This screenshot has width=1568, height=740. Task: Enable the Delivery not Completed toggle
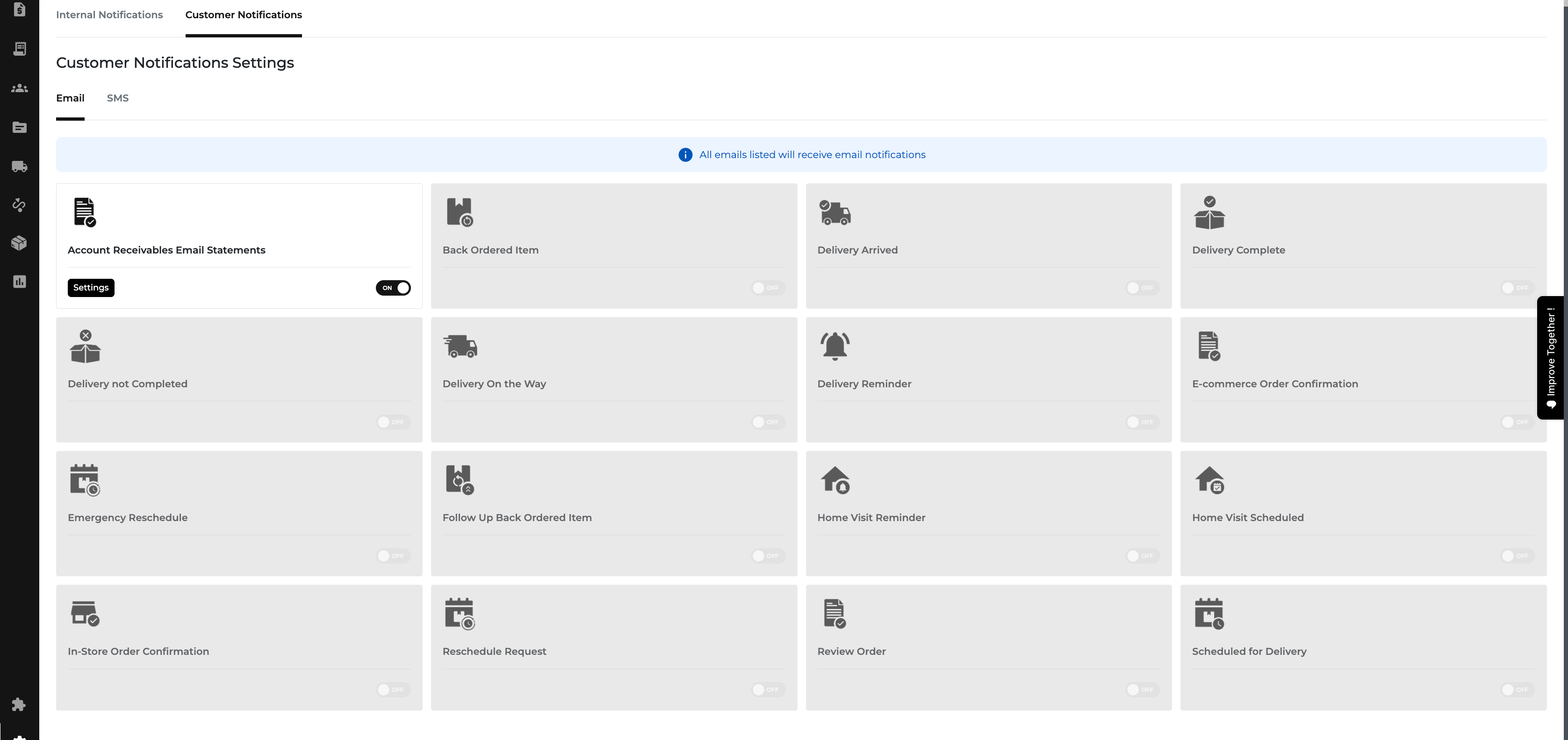tap(393, 422)
